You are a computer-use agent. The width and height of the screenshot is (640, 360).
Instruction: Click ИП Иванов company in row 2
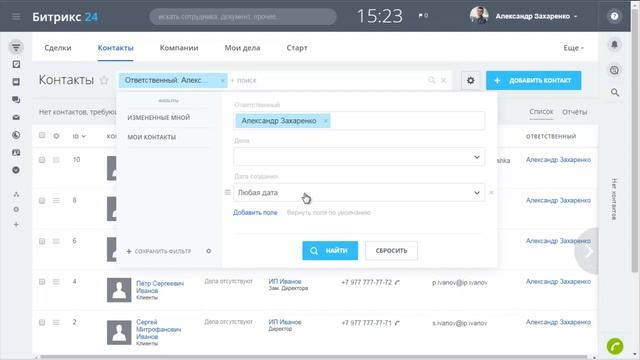coord(285,322)
